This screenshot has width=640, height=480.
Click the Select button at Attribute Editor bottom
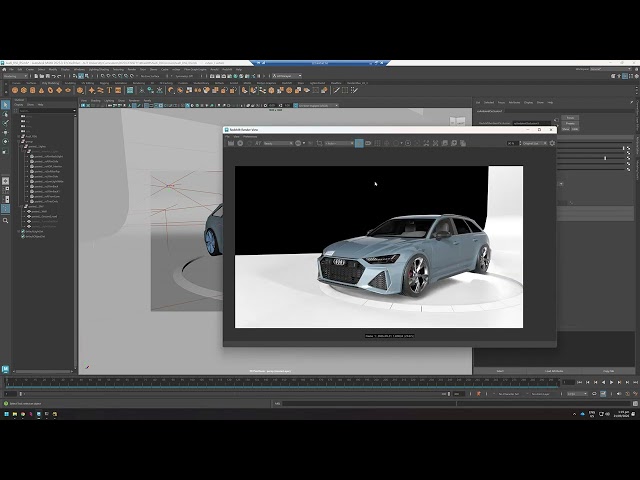click(x=500, y=371)
